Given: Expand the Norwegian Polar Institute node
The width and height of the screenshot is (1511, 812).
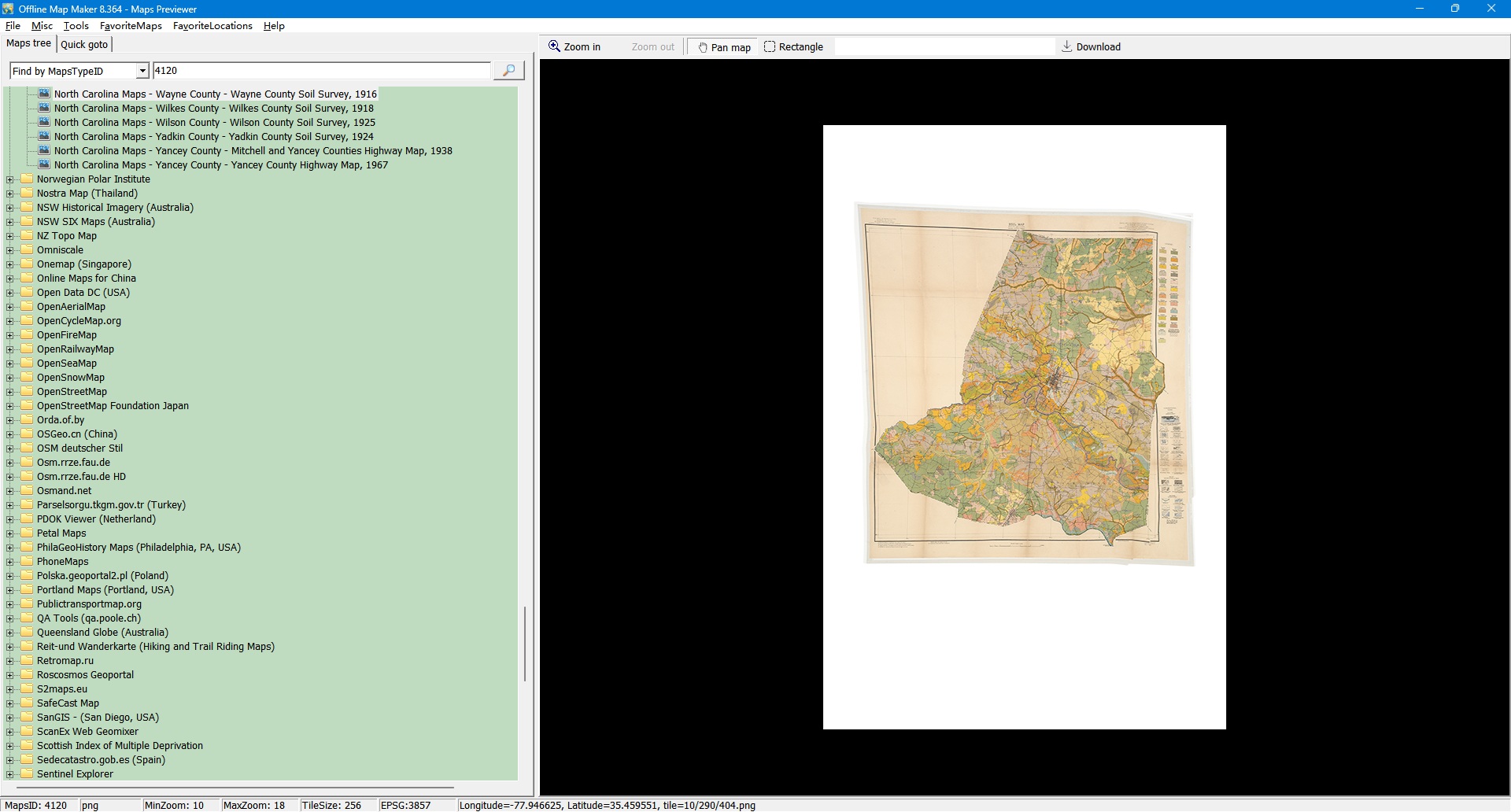Looking at the screenshot, I should [10, 179].
